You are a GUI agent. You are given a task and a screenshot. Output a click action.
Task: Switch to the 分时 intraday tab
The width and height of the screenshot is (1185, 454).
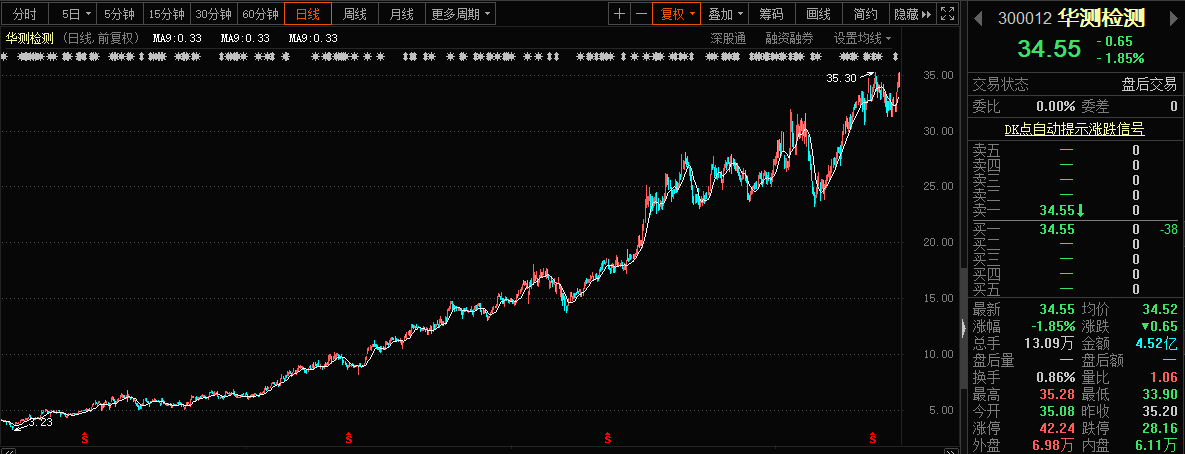[x=25, y=14]
